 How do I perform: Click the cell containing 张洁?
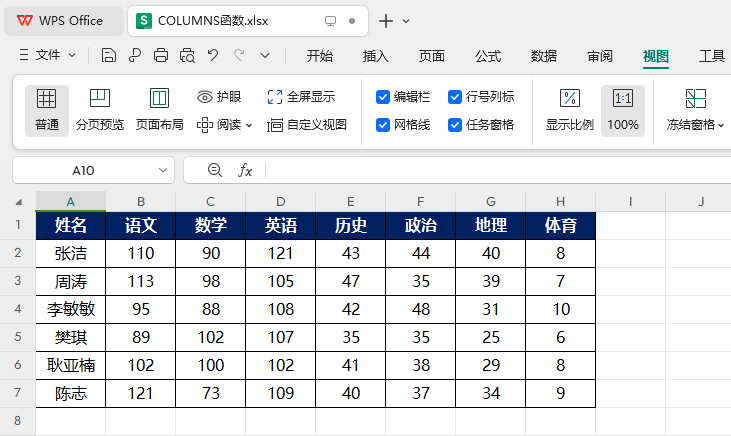70,253
